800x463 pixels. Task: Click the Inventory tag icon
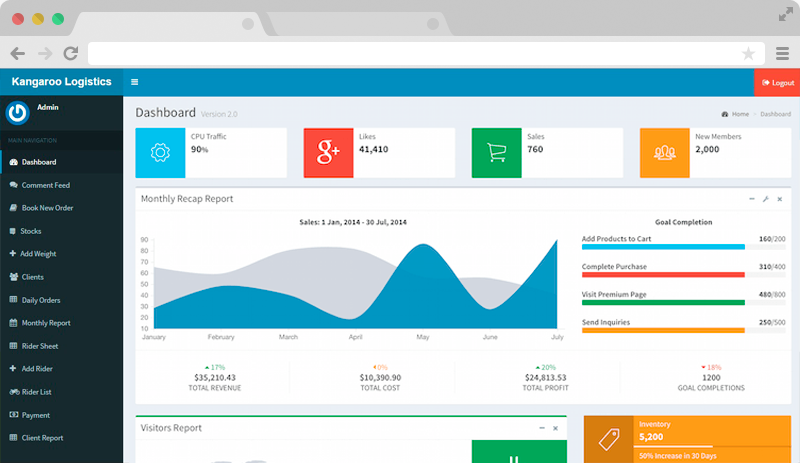[x=608, y=439]
